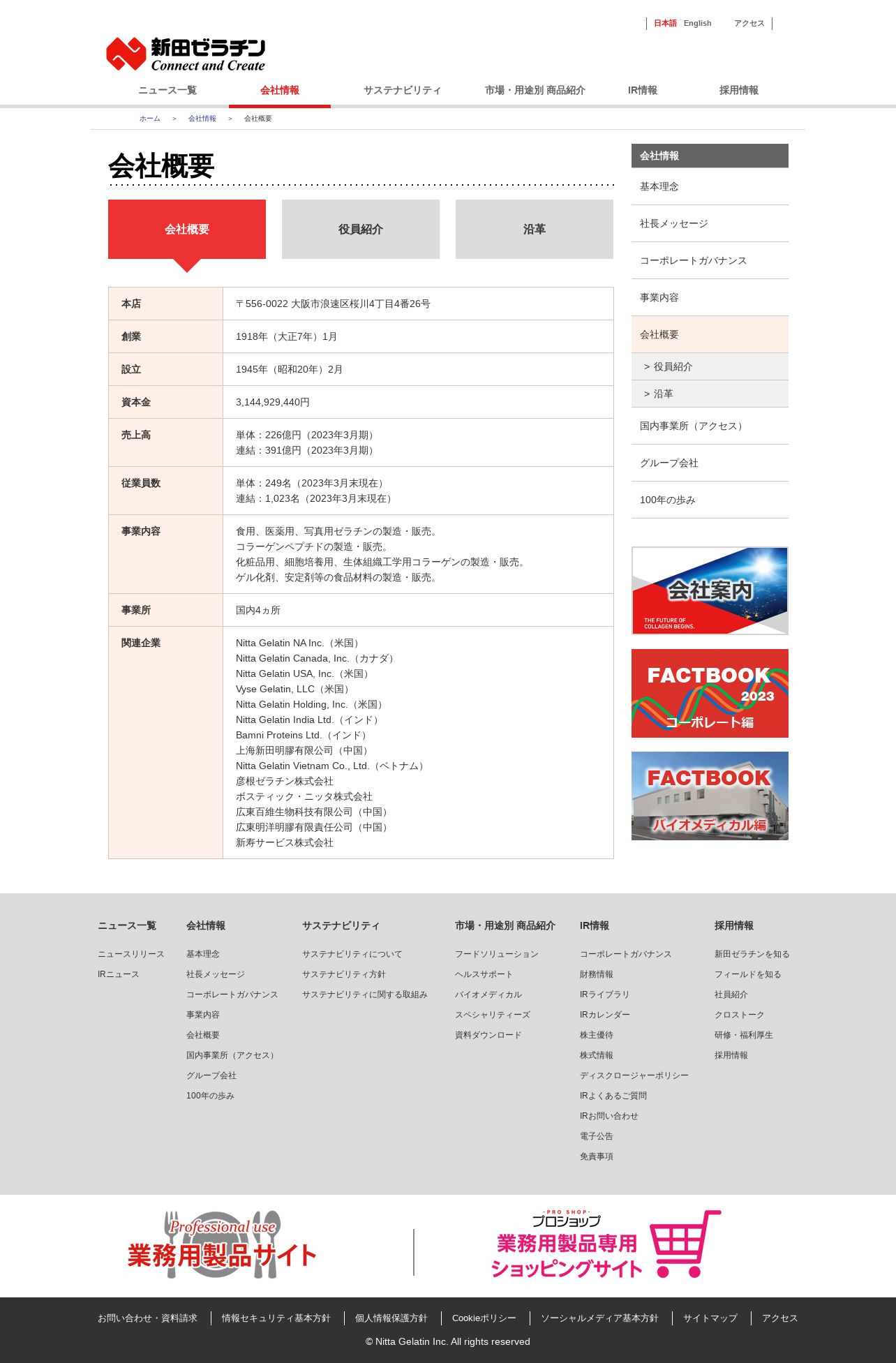Open footer IRカレンダー link
The height and width of the screenshot is (1363, 896).
click(604, 1015)
